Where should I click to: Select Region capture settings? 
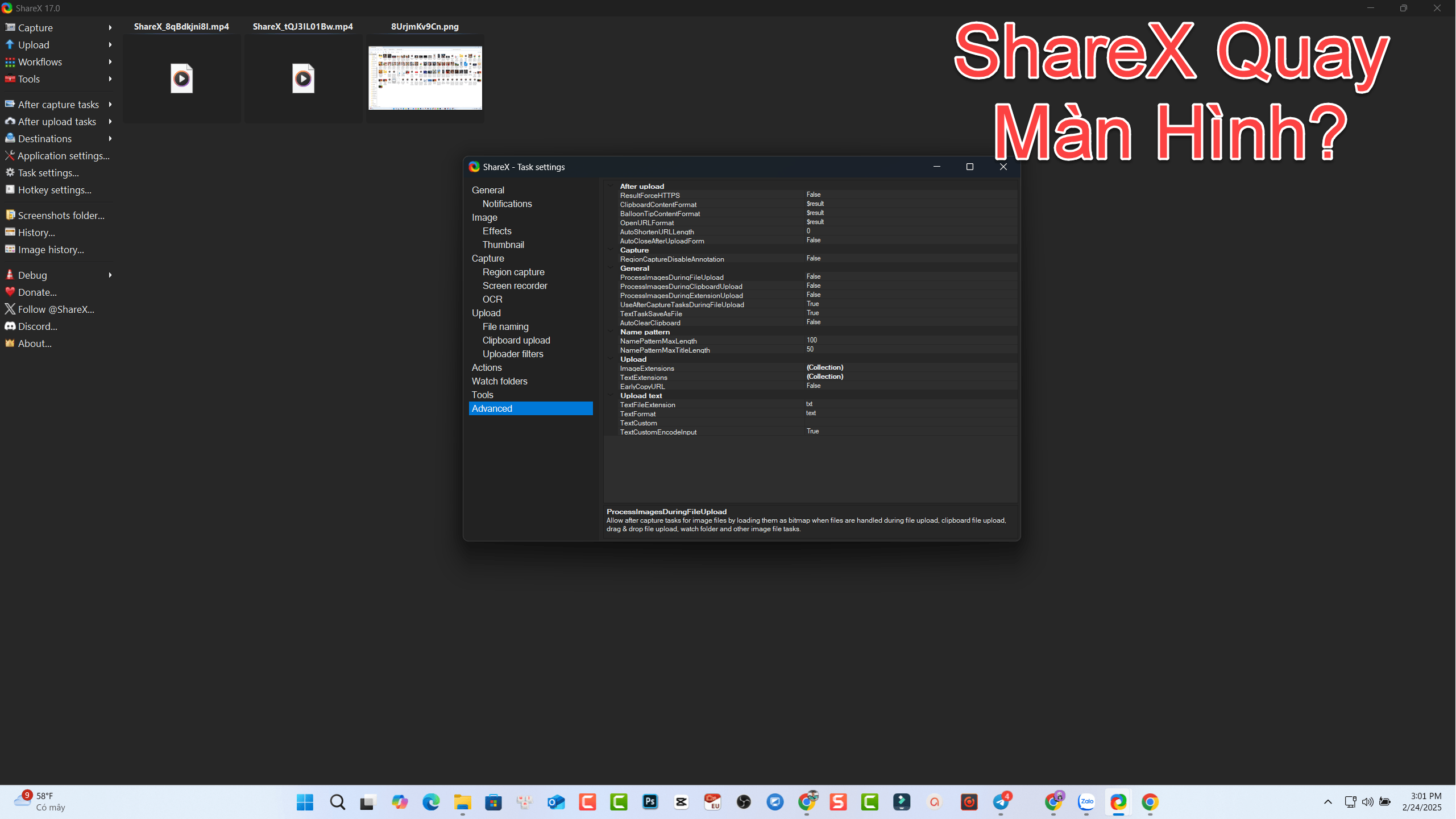pos(513,272)
